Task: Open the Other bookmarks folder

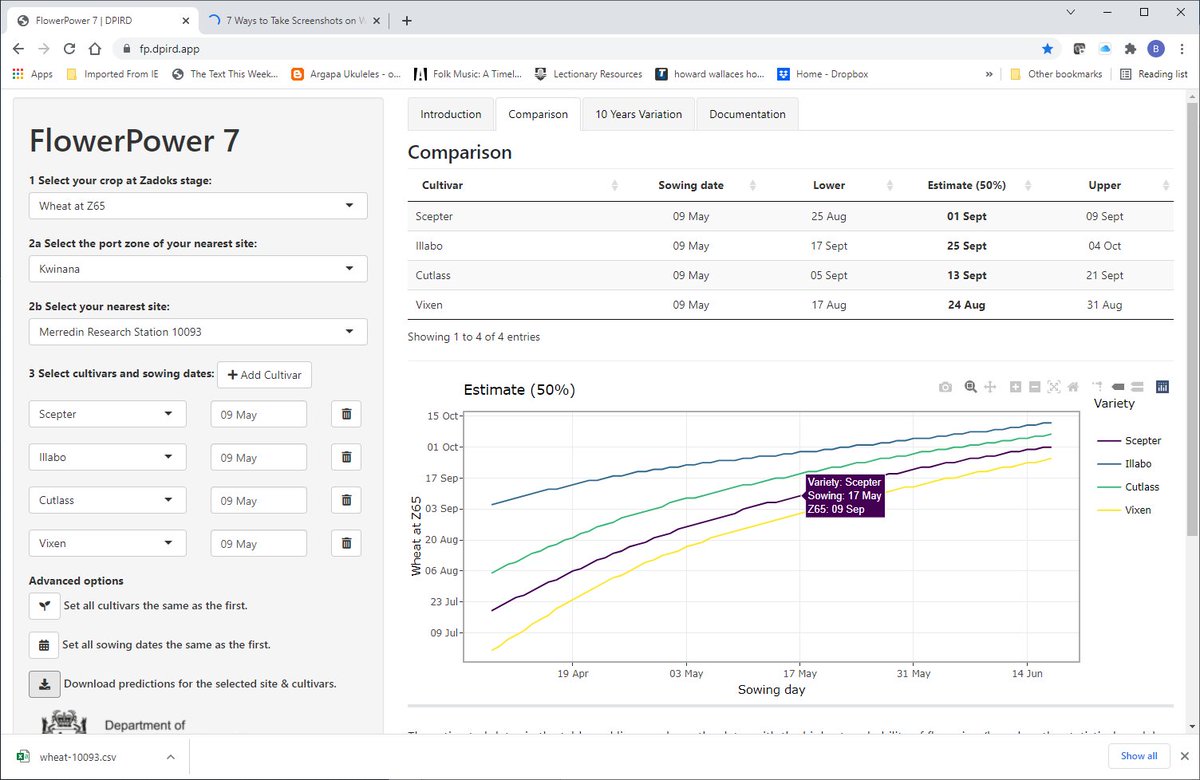Action: click(x=1056, y=74)
